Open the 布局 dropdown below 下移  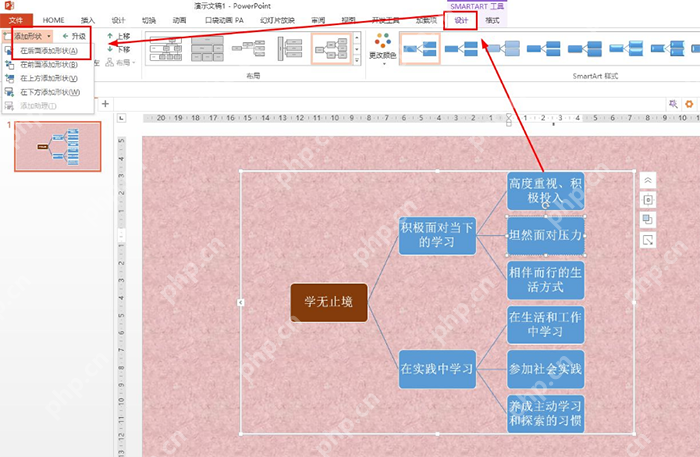point(121,62)
